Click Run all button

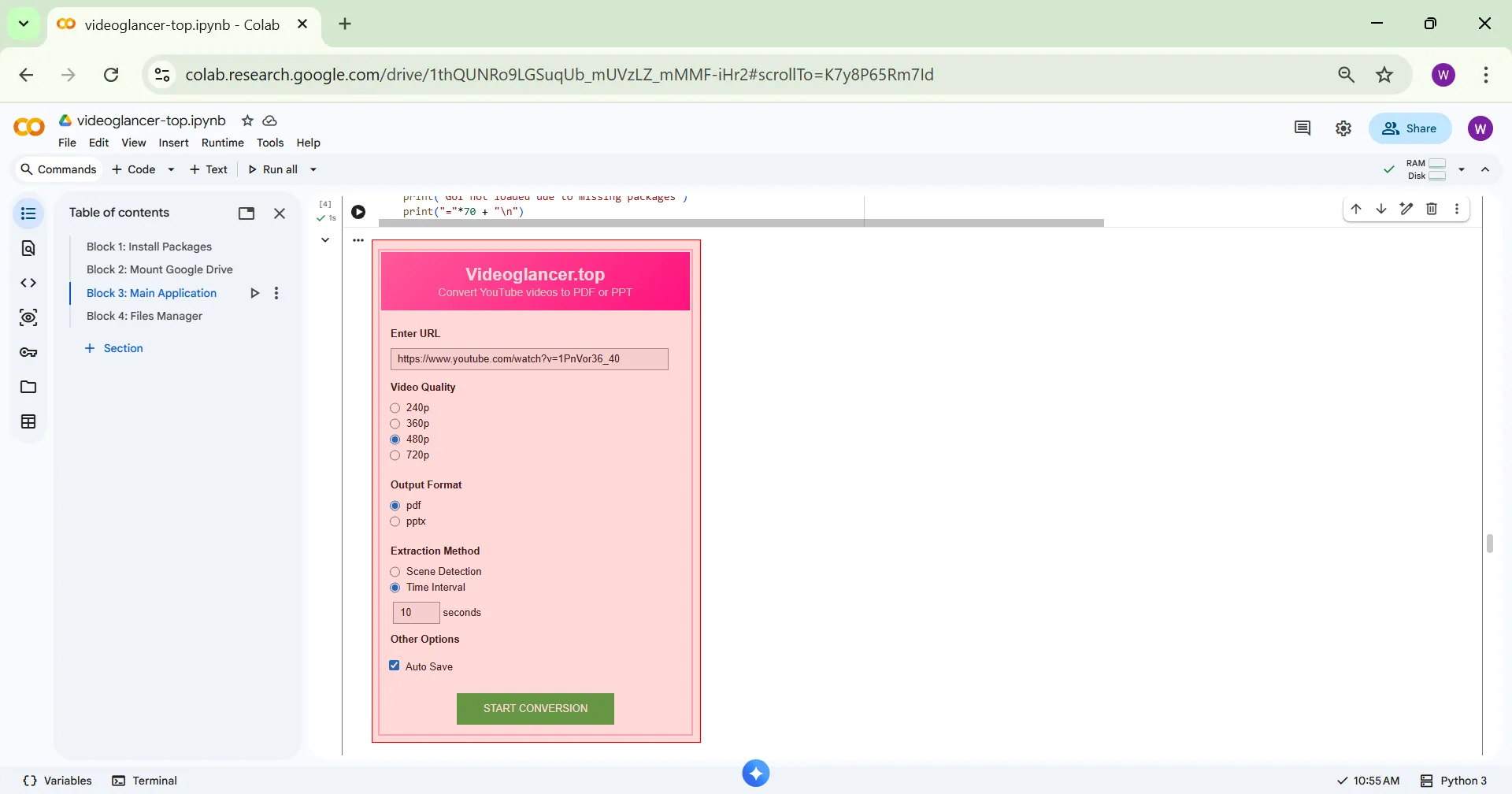tap(272, 169)
